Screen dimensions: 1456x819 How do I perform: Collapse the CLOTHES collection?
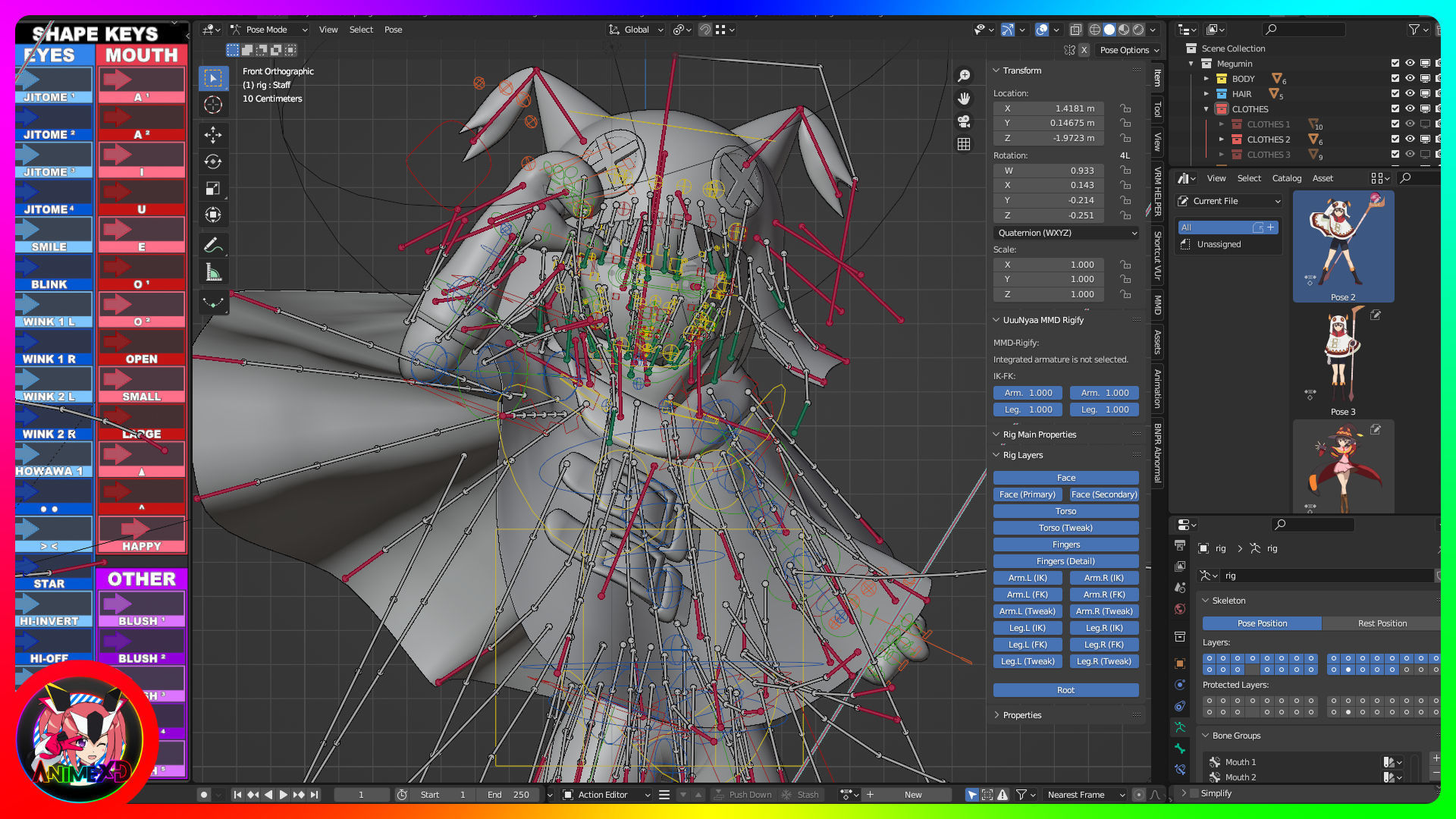pyautogui.click(x=1207, y=108)
